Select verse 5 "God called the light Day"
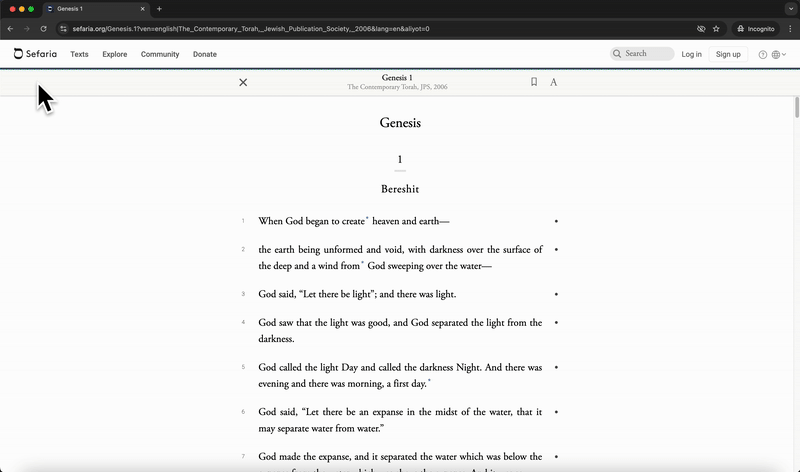800x472 pixels. tap(401, 375)
